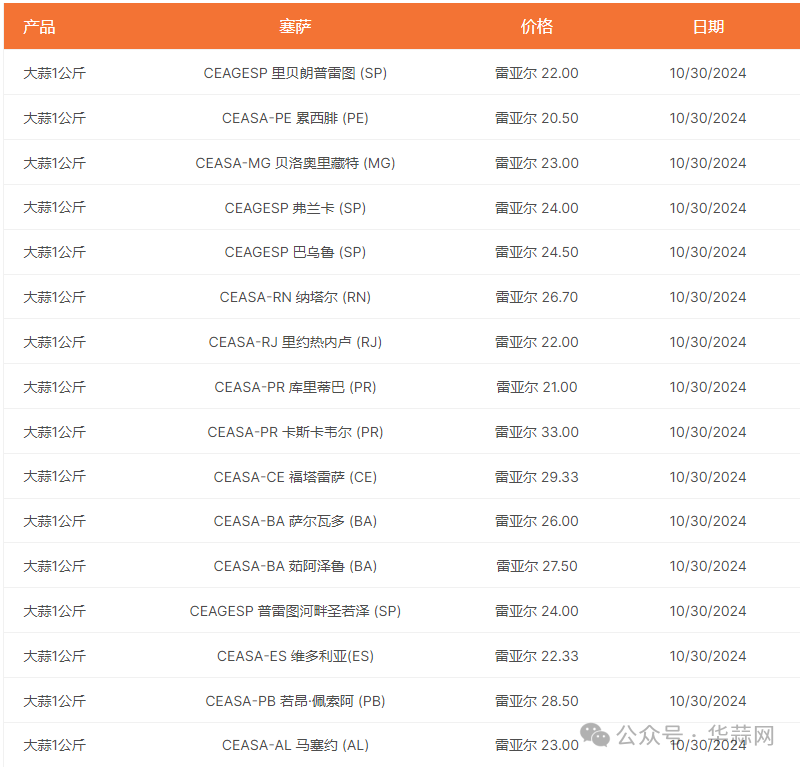Click price 雷亚尔 24.50
The image size is (800, 767).
tap(537, 252)
